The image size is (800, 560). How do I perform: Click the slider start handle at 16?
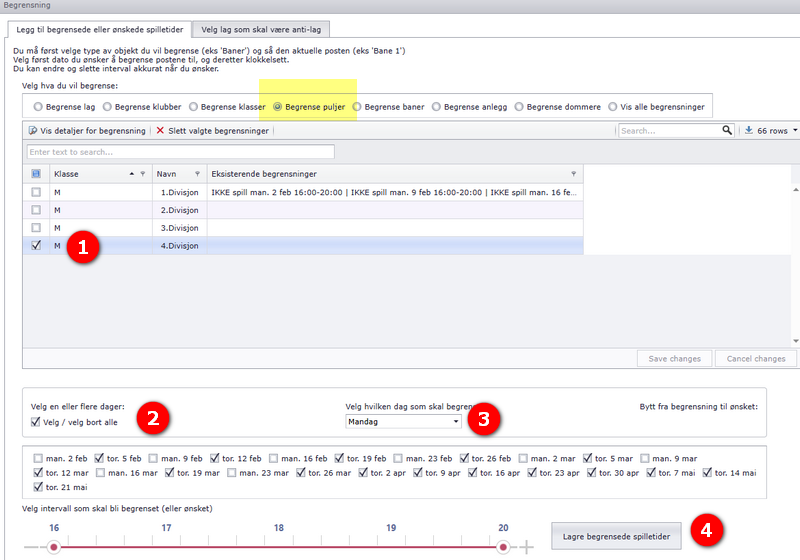coord(54,547)
